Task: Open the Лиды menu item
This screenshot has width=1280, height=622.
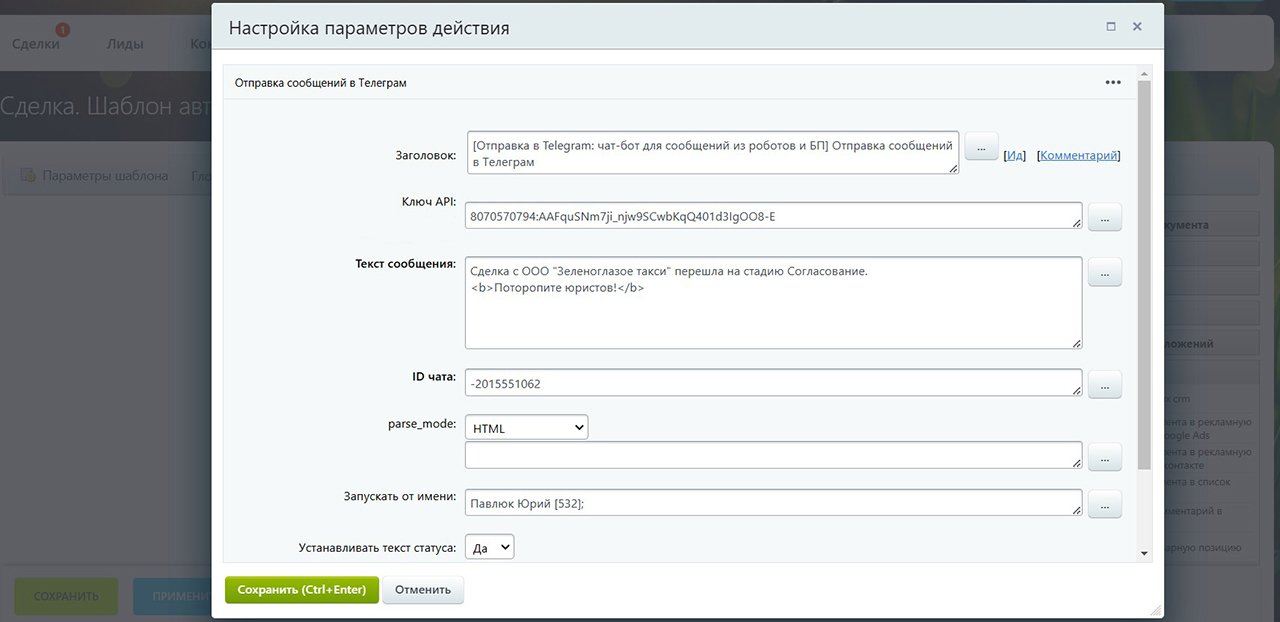Action: coord(125,44)
